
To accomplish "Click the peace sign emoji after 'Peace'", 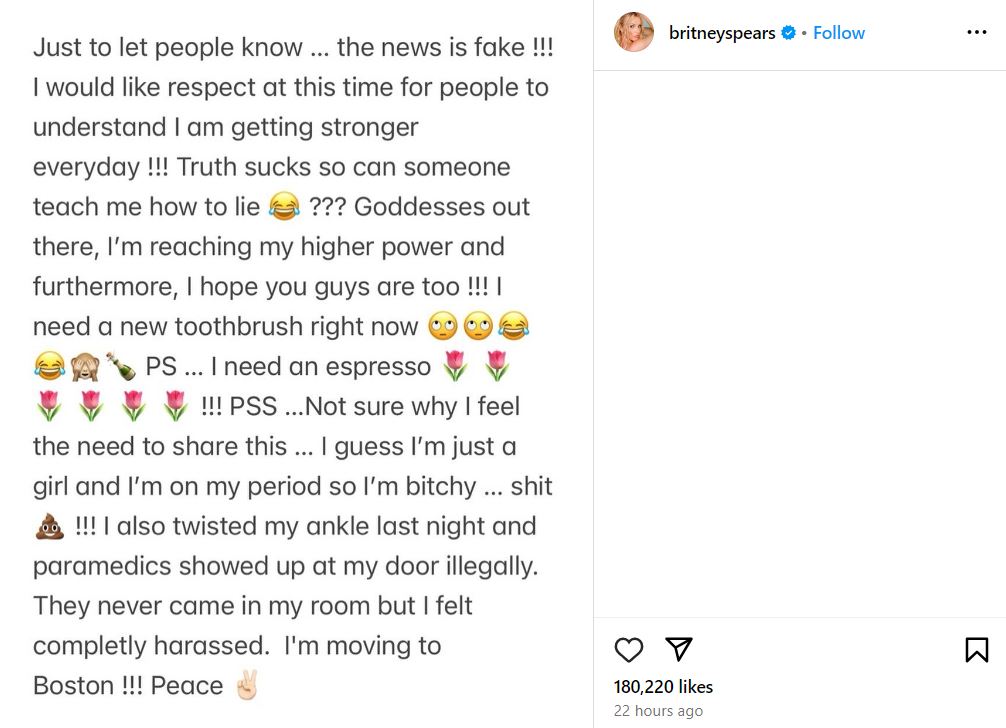I will [x=246, y=687].
